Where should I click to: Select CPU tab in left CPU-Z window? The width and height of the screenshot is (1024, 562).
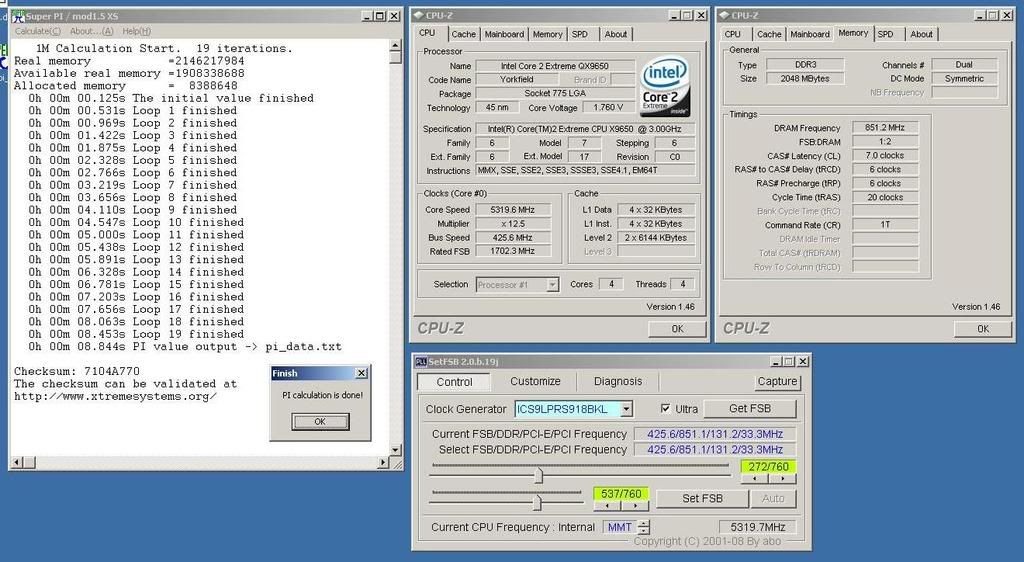427,33
